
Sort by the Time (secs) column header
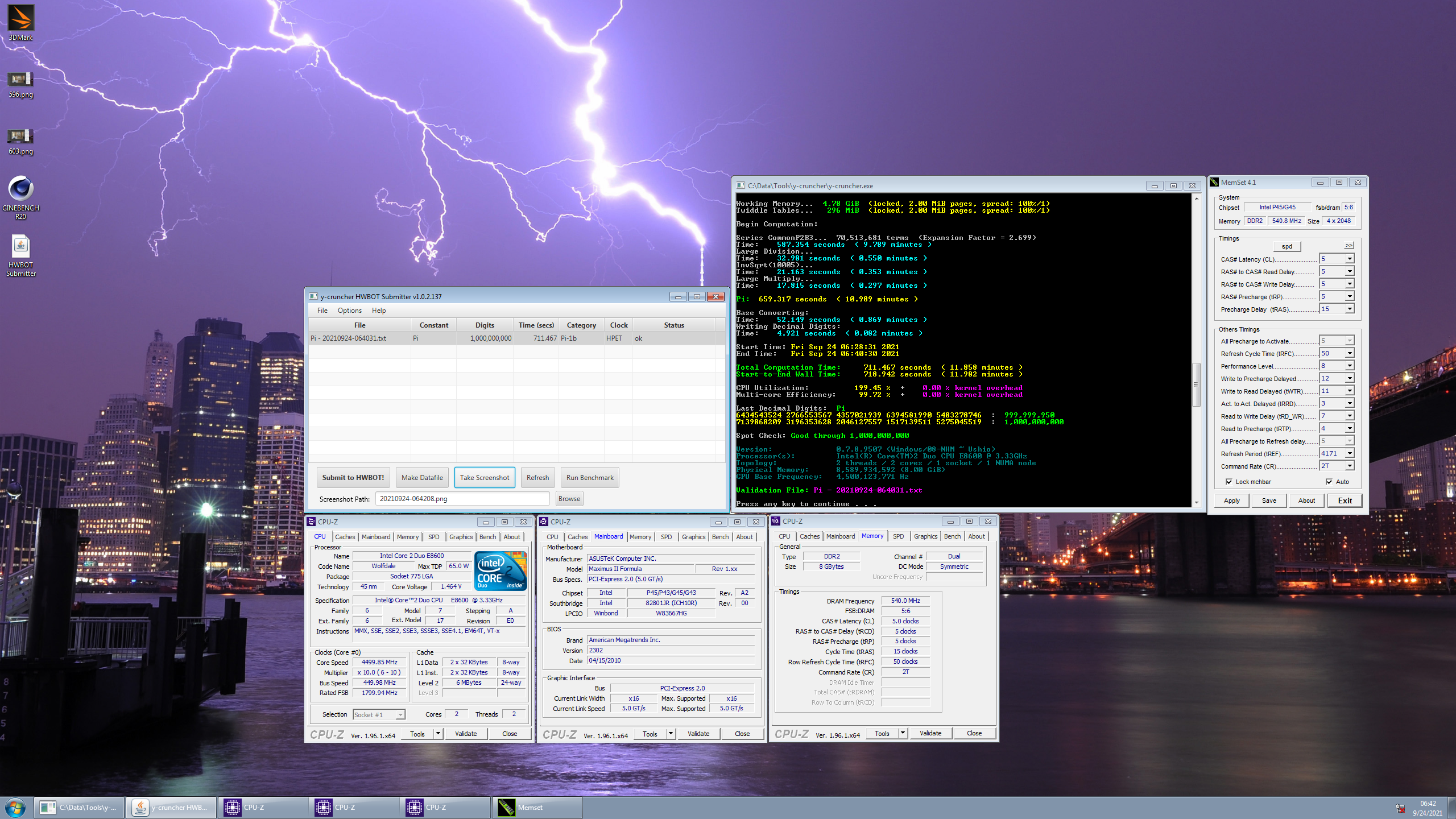536,325
